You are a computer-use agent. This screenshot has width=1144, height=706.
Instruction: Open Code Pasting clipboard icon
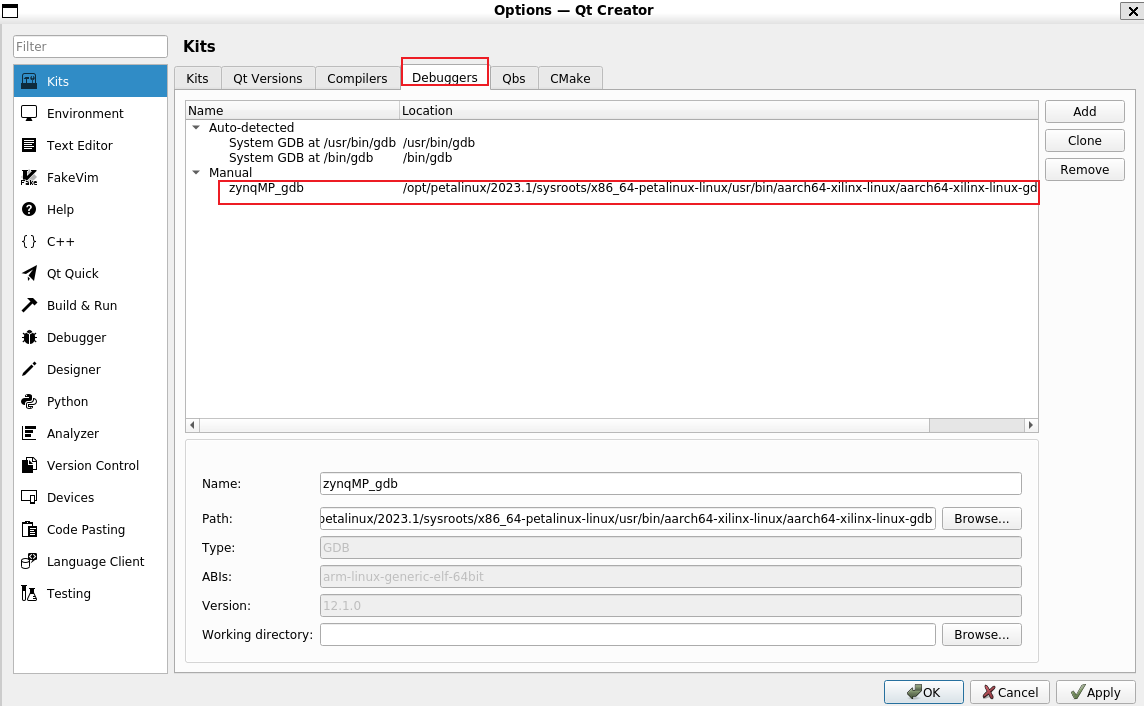[29, 530]
